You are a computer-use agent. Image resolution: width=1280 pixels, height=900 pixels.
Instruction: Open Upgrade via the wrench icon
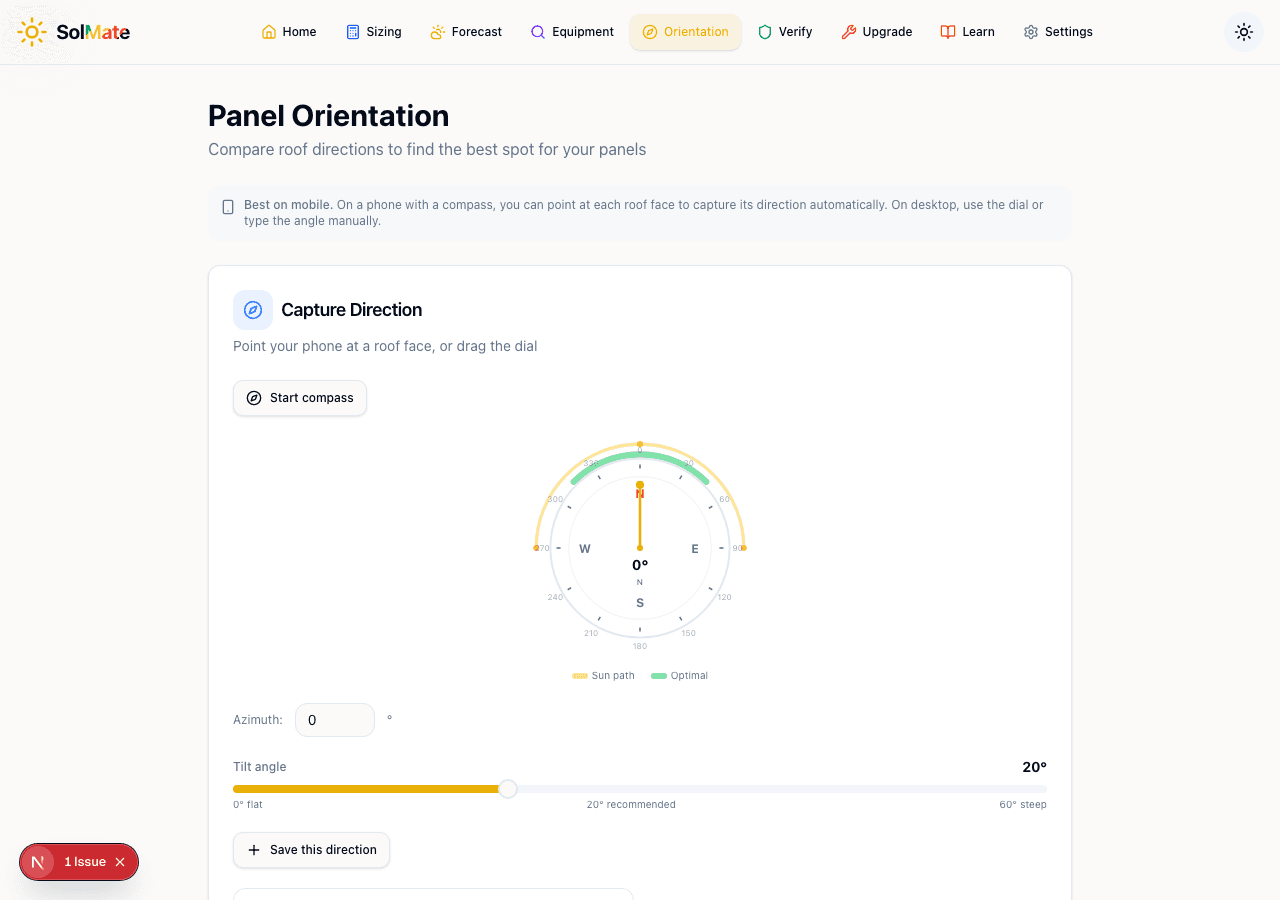coord(848,31)
